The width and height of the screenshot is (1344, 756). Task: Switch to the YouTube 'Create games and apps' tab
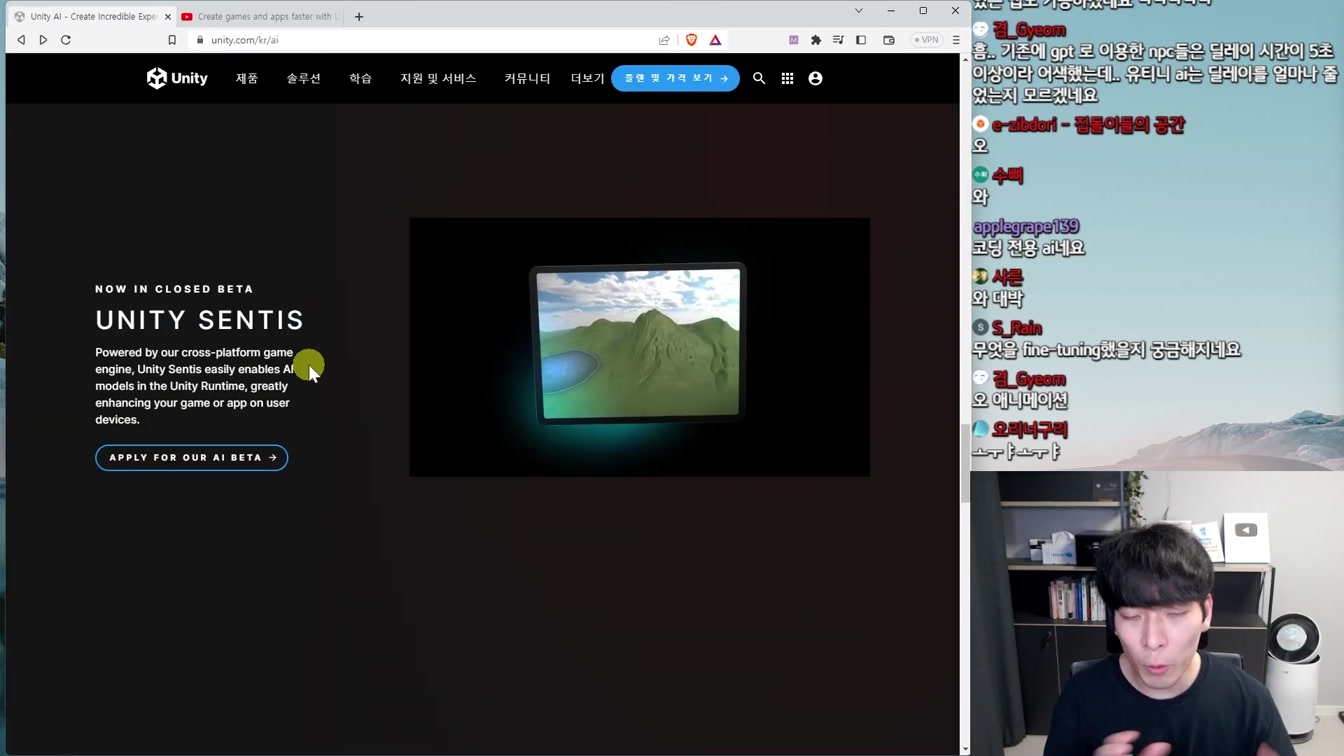click(262, 16)
